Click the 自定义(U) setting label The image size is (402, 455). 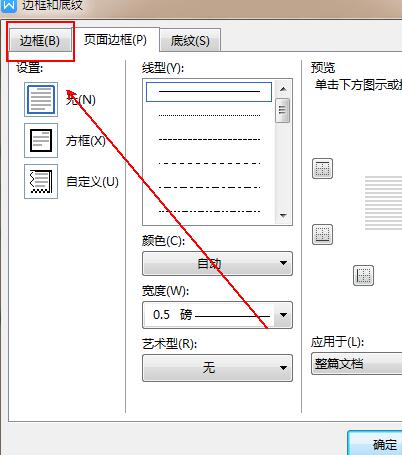click(x=92, y=182)
